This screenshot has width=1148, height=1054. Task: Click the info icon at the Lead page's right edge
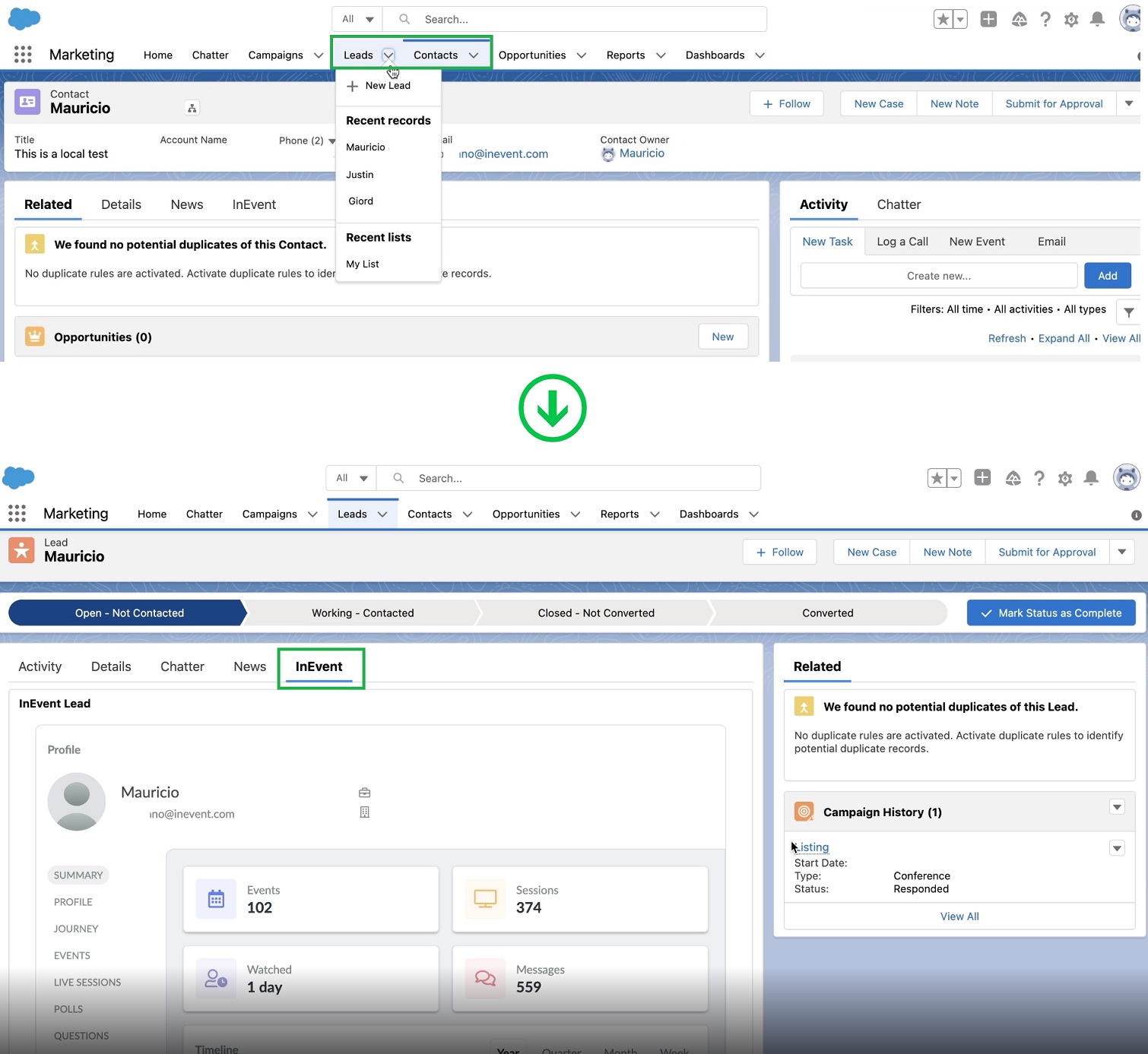(1137, 515)
